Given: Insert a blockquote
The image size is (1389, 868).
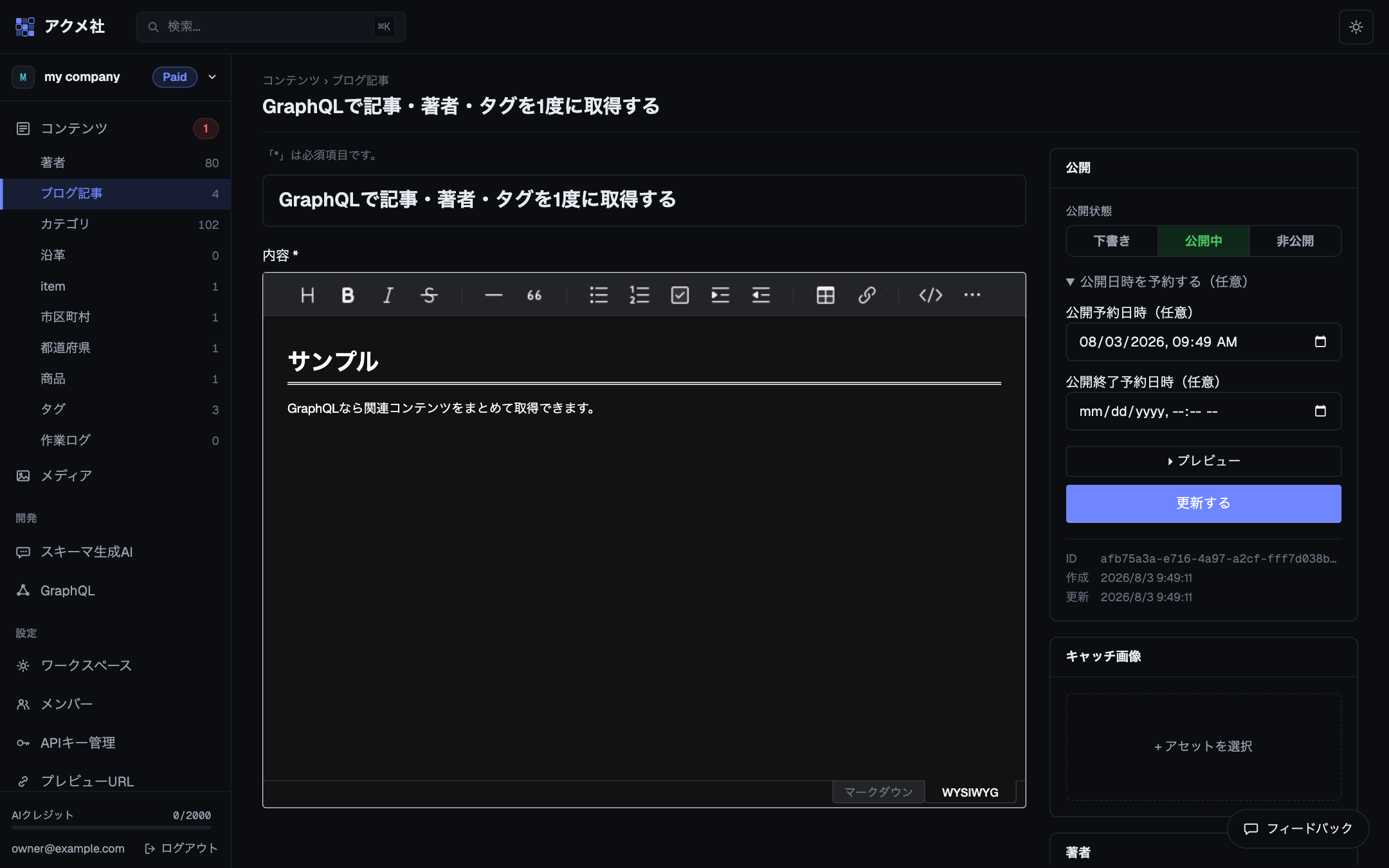Looking at the screenshot, I should [x=534, y=295].
